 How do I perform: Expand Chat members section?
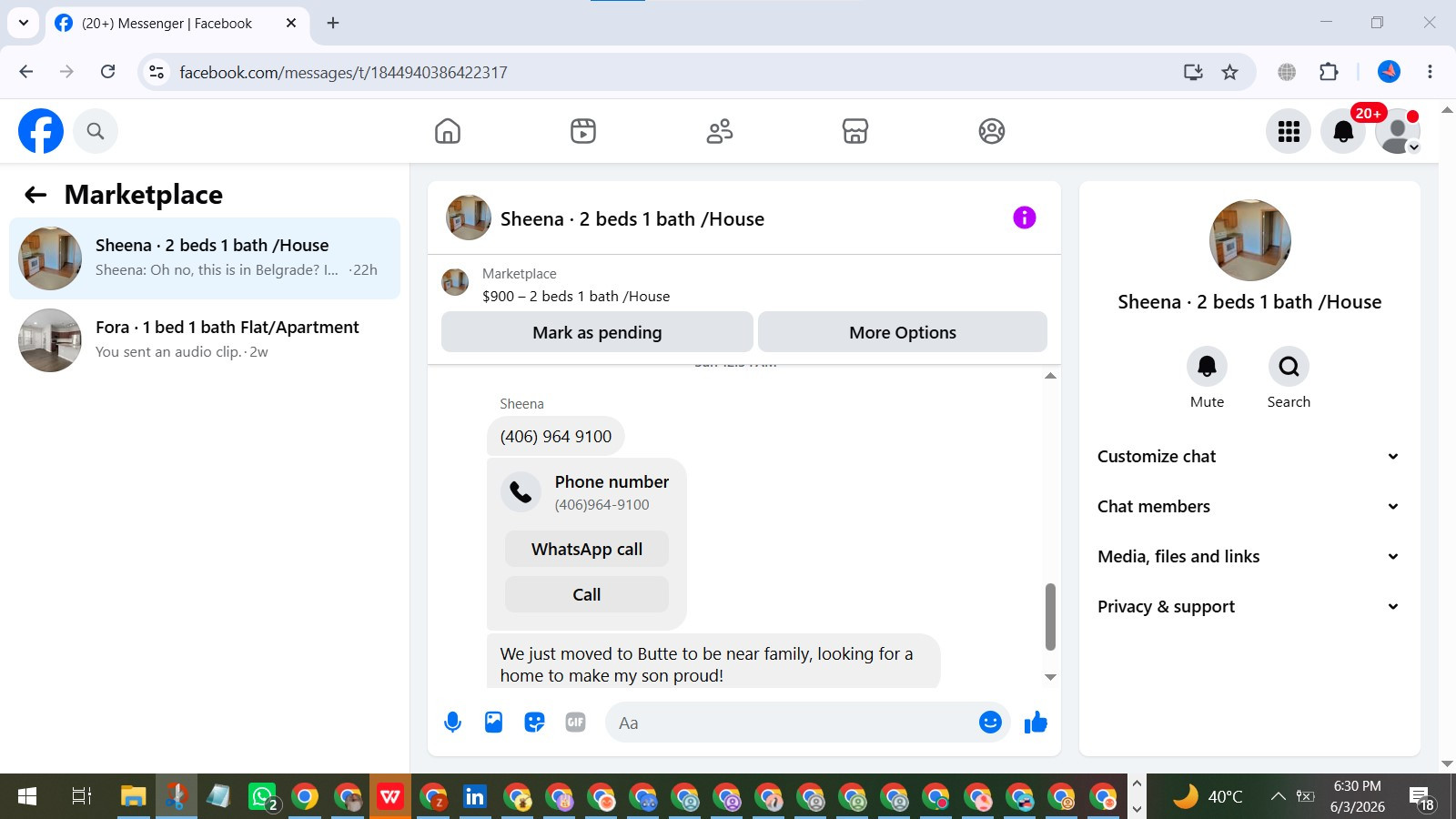coord(1249,507)
